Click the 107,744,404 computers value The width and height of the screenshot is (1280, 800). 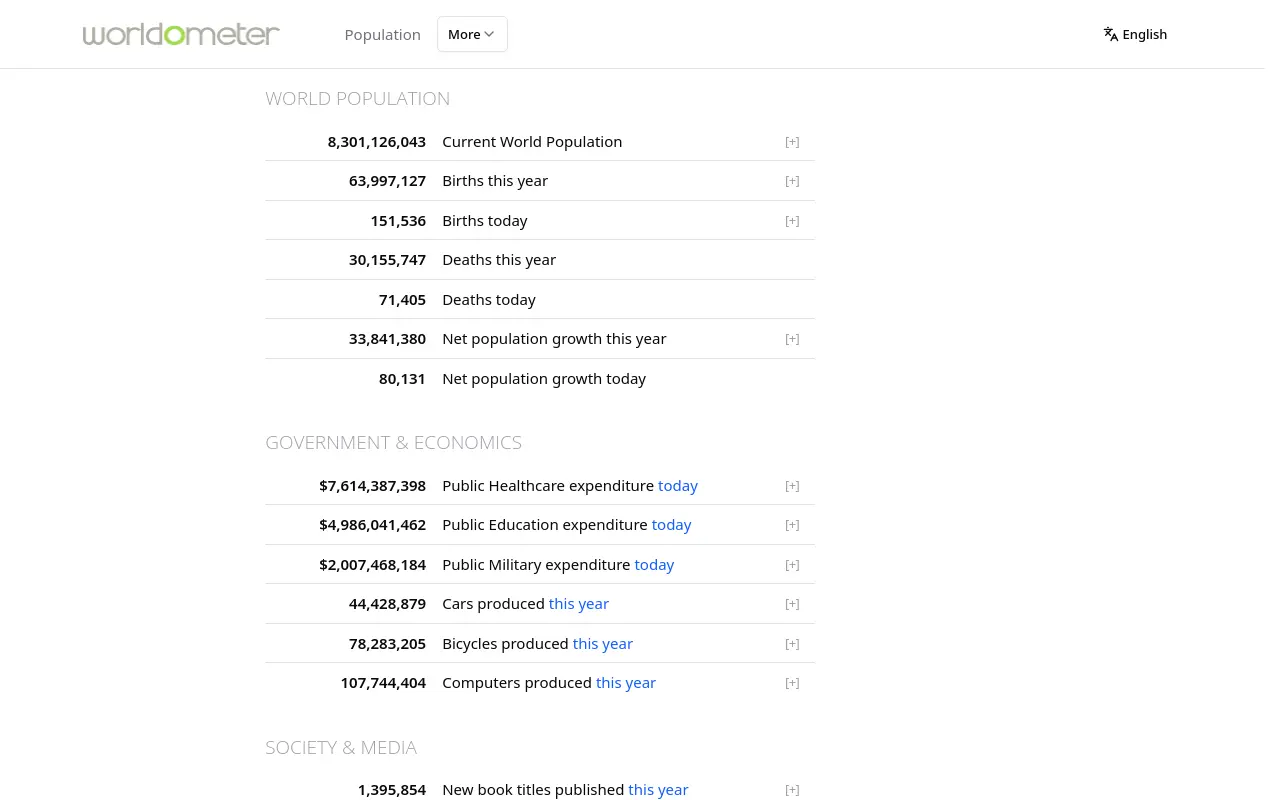tap(383, 683)
